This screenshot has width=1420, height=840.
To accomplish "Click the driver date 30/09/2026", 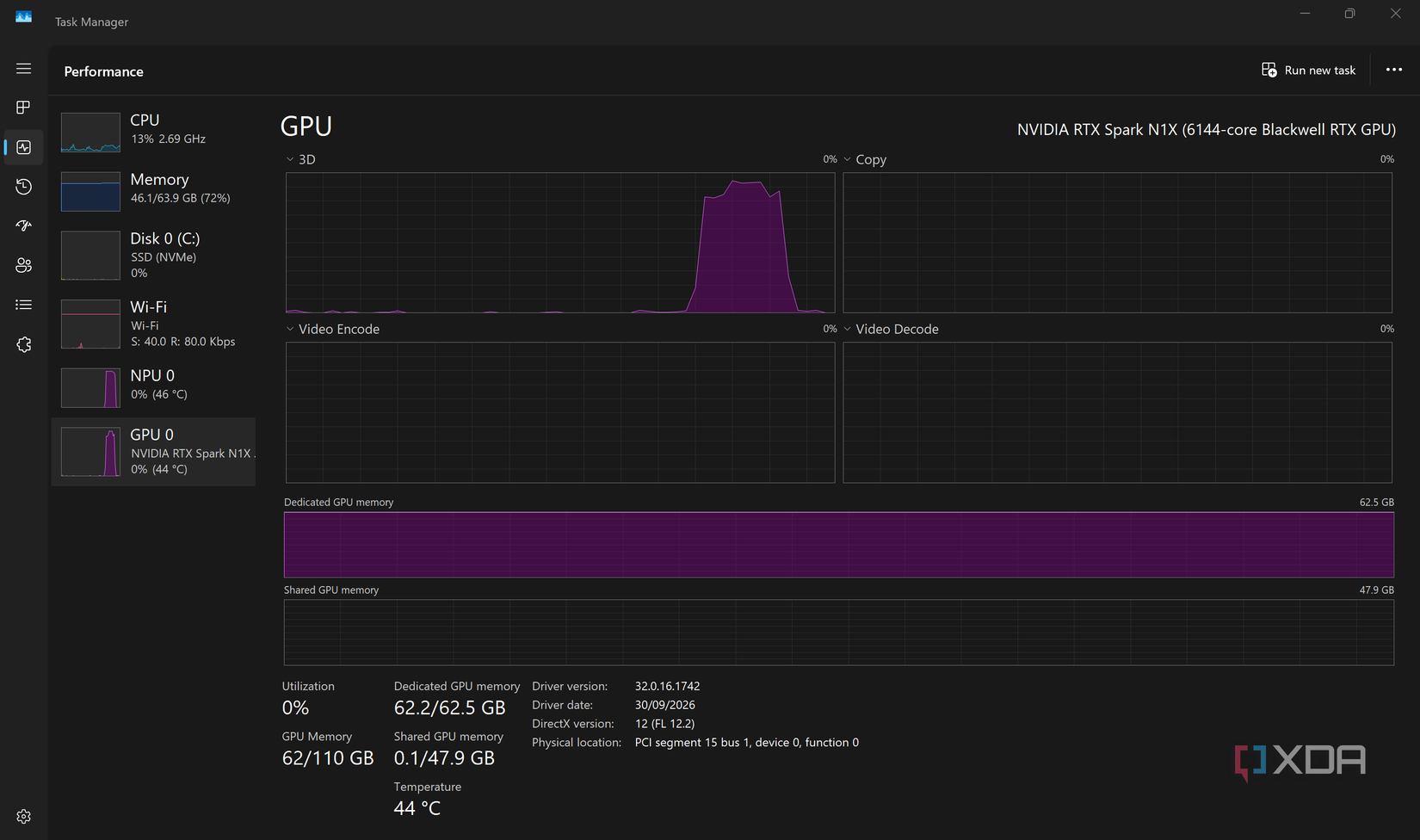I will click(664, 705).
